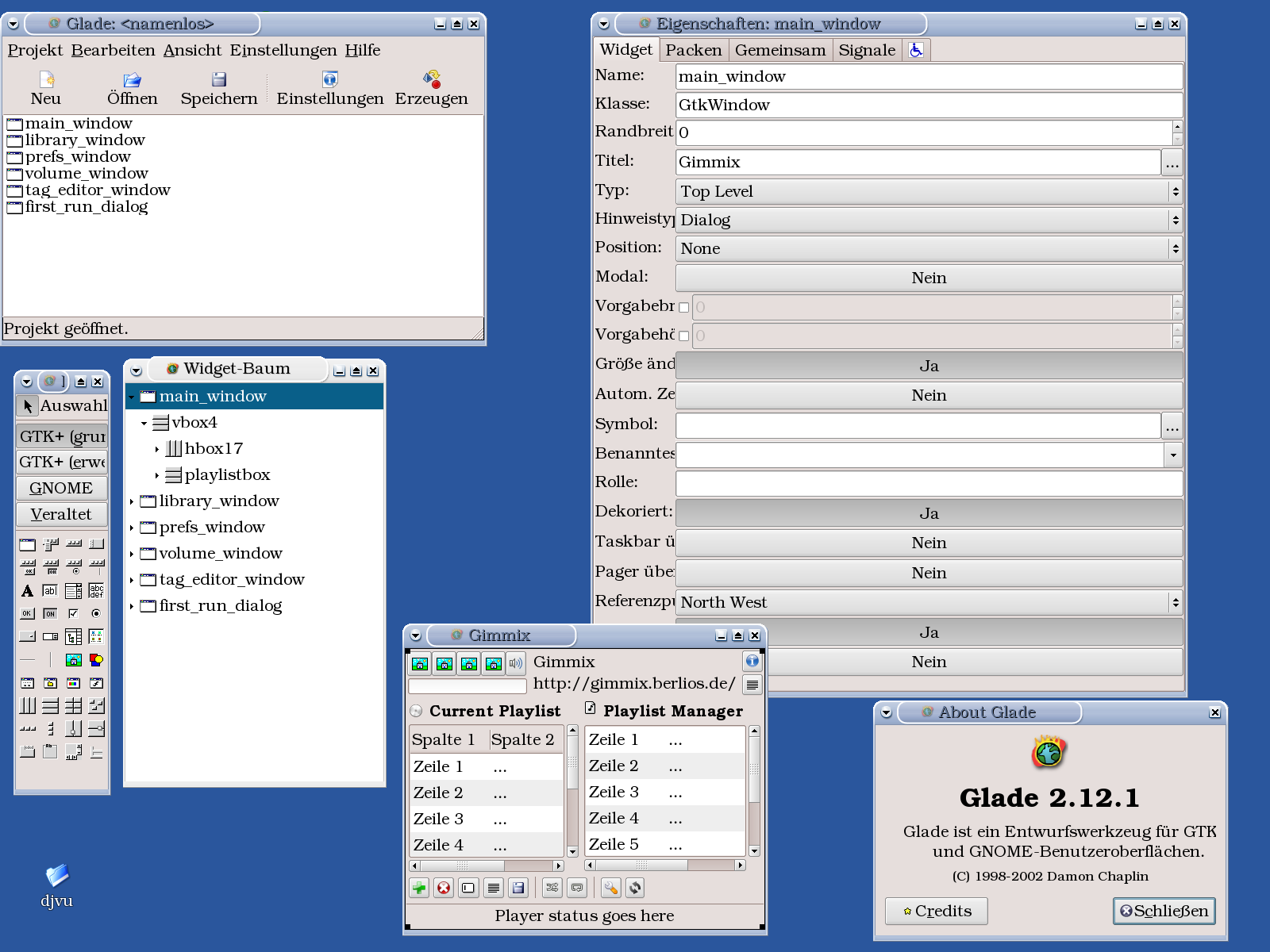
Task: Open the Benanntes symbol combo arrow
Action: (x=1173, y=455)
